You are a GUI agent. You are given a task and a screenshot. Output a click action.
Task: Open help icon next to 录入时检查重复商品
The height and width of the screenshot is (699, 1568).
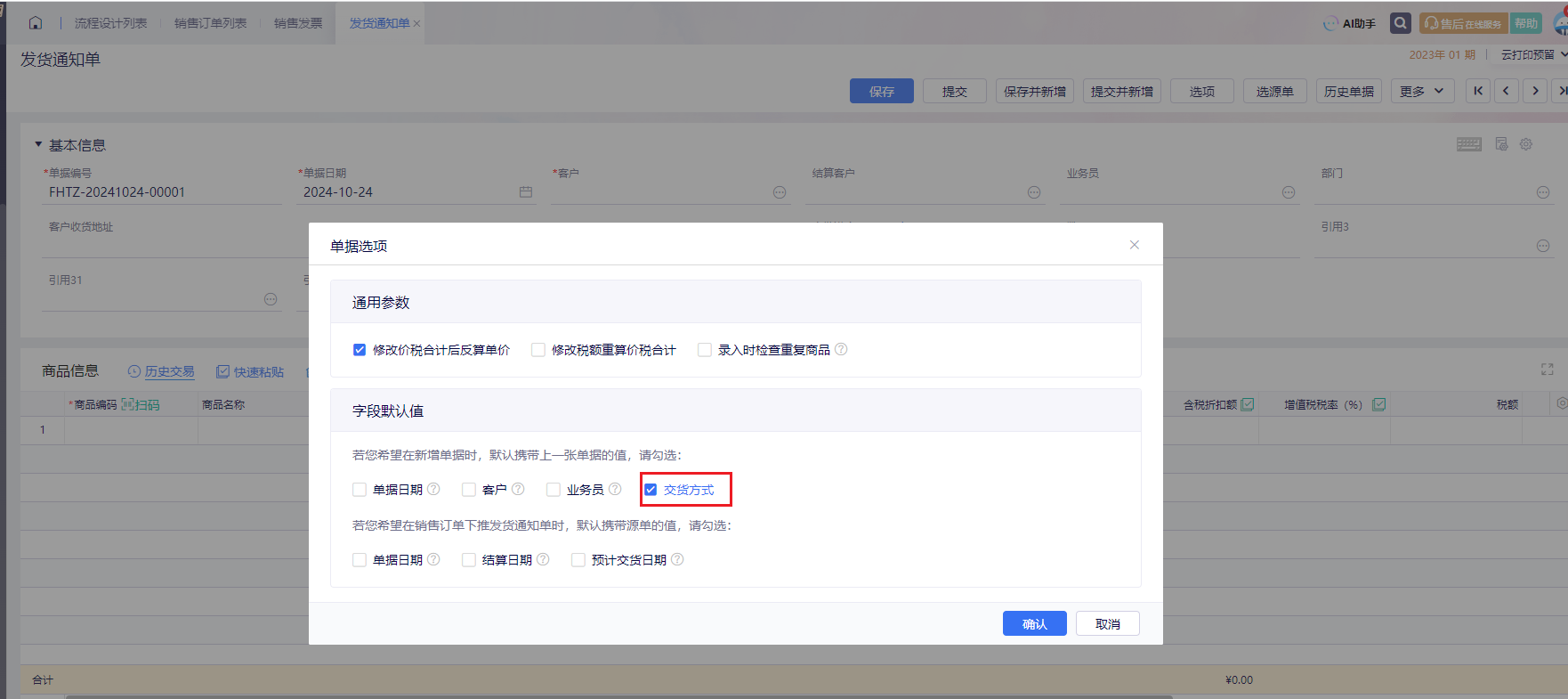841,349
